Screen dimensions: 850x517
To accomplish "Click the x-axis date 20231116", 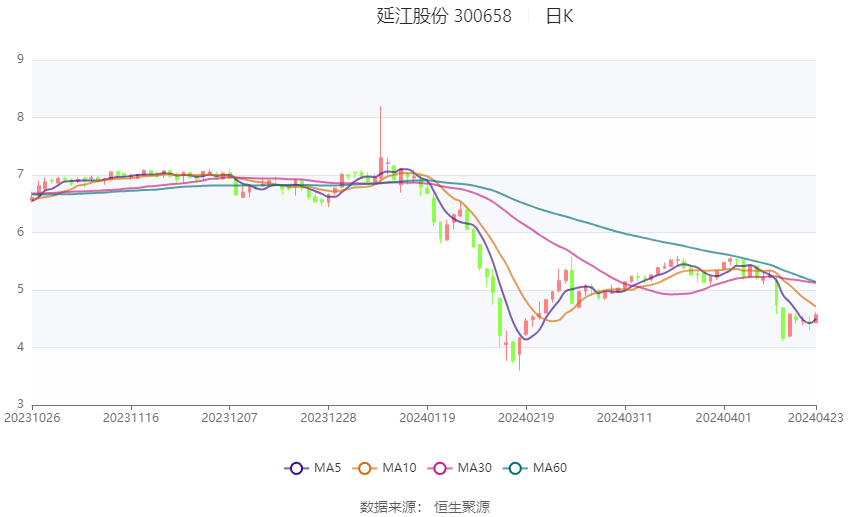I will pos(131,418).
